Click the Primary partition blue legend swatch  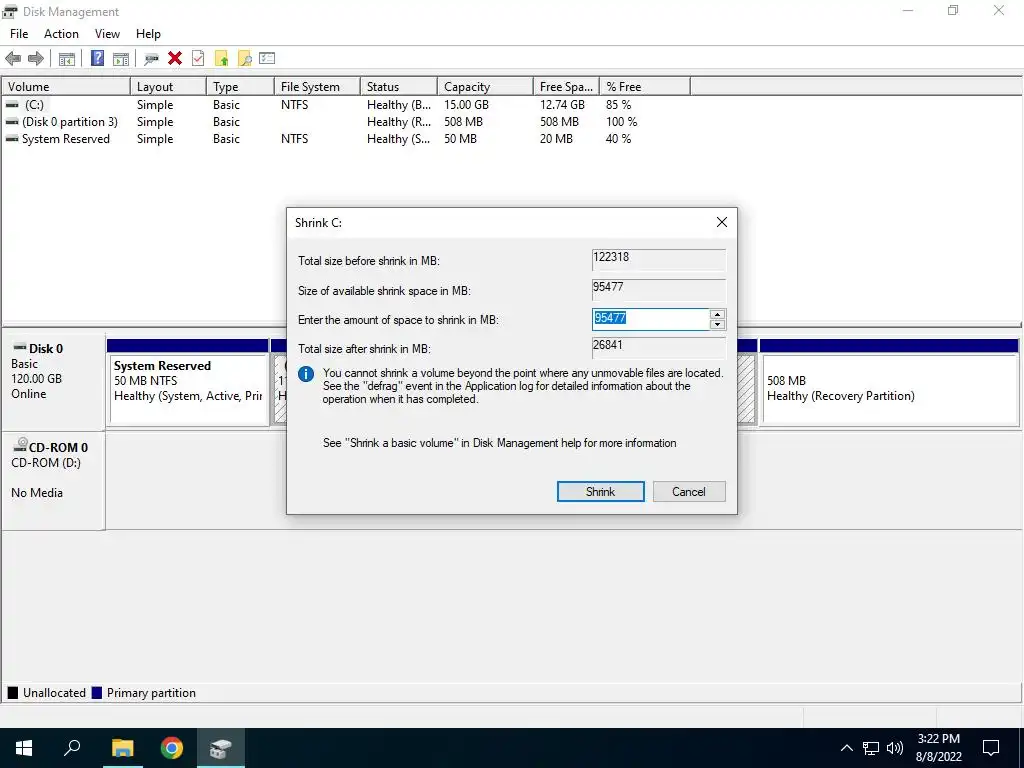pos(97,693)
